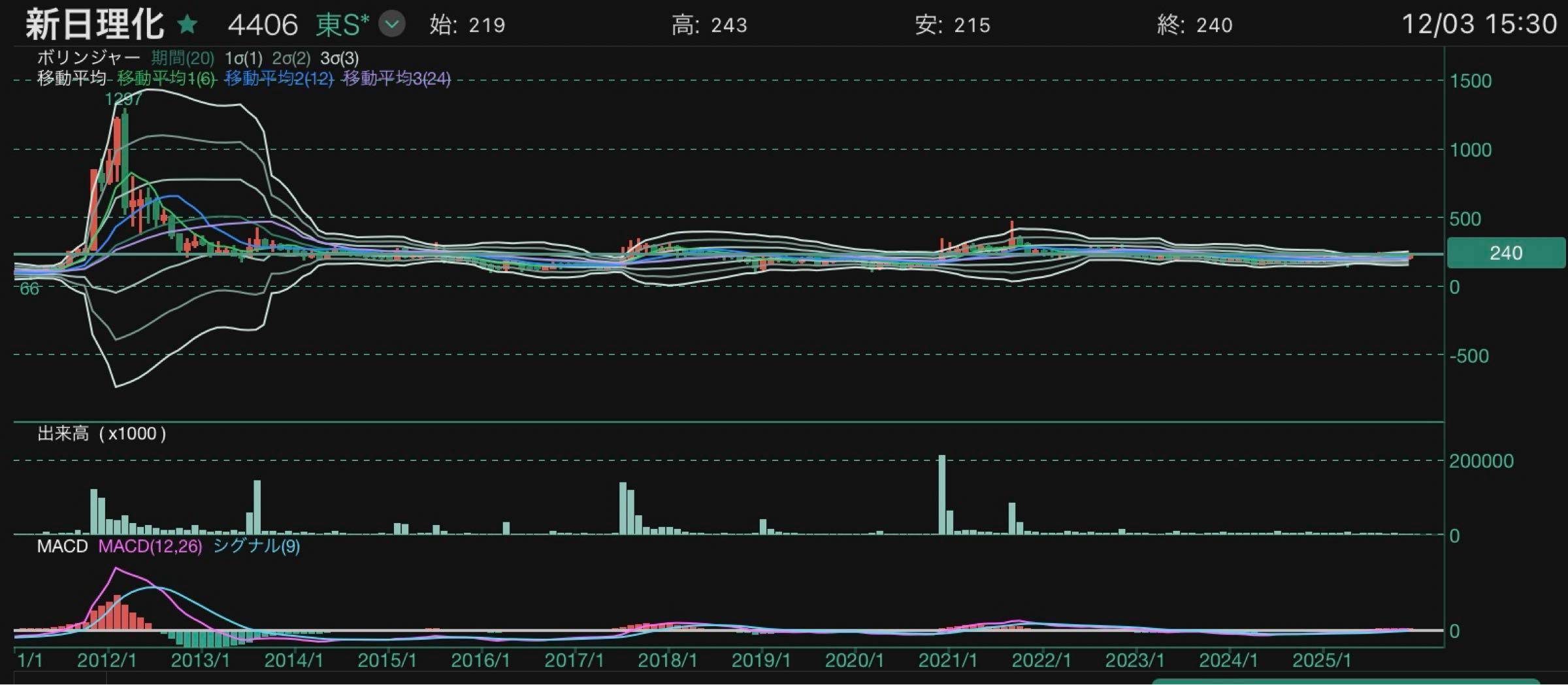This screenshot has height=685, width=1568.
Task: Click the 移動平均3(24) legend entry
Action: 397,78
